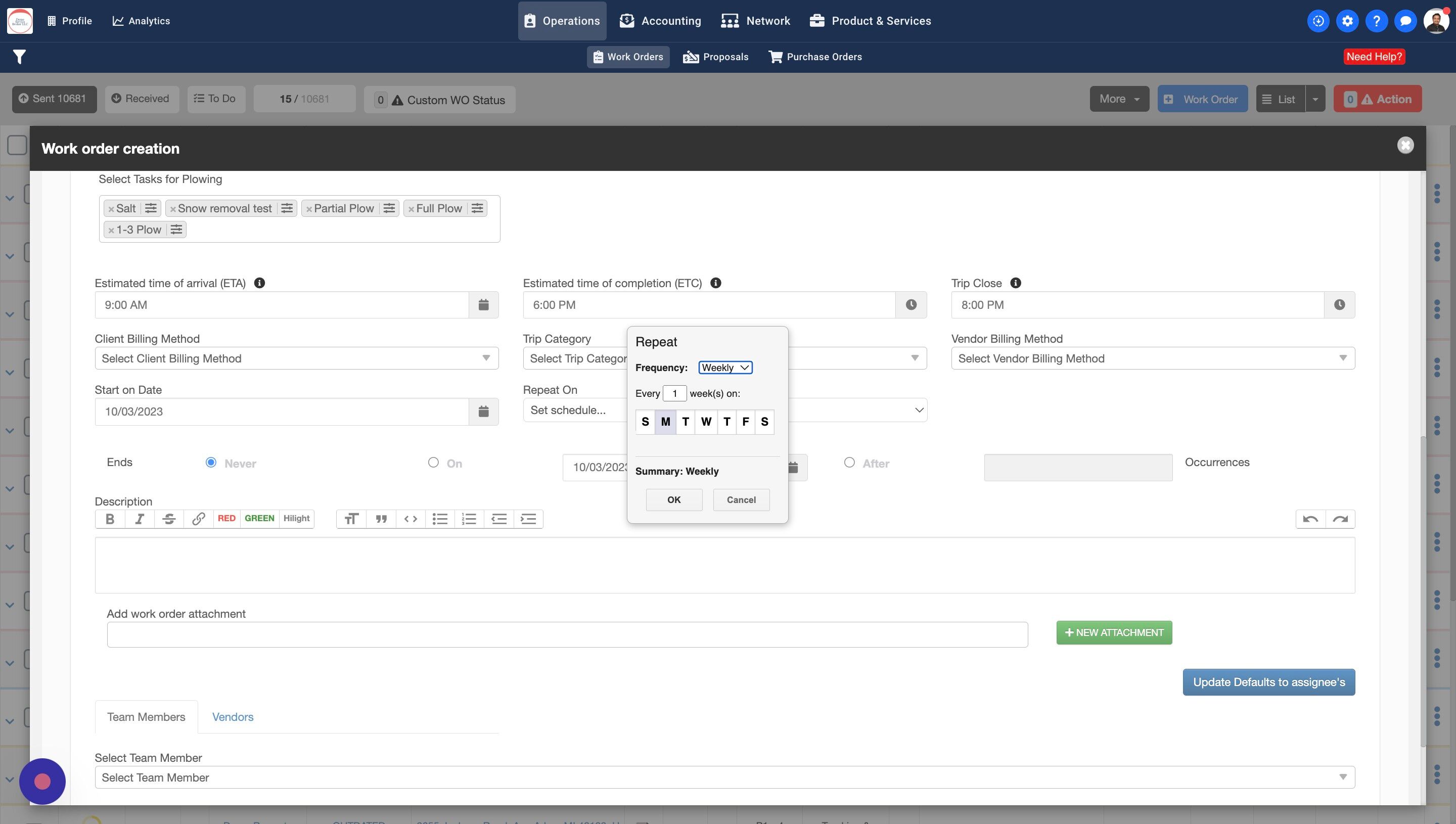Screen dimensions: 1456x824
Task: Open clock picker for Trip Close
Action: pos(1339,305)
